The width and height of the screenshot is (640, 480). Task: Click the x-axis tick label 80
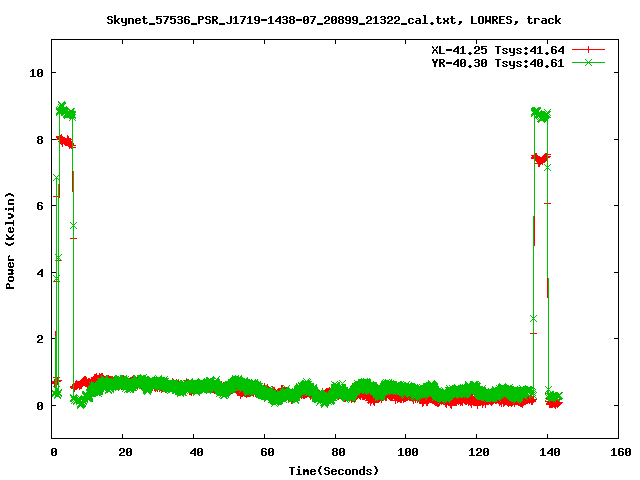click(338, 452)
